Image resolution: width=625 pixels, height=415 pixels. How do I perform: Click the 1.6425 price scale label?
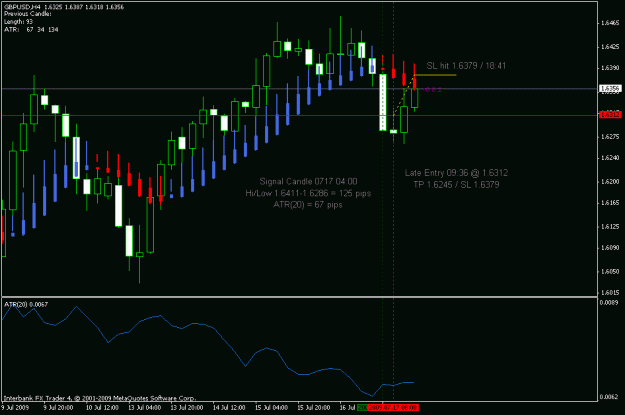610,47
